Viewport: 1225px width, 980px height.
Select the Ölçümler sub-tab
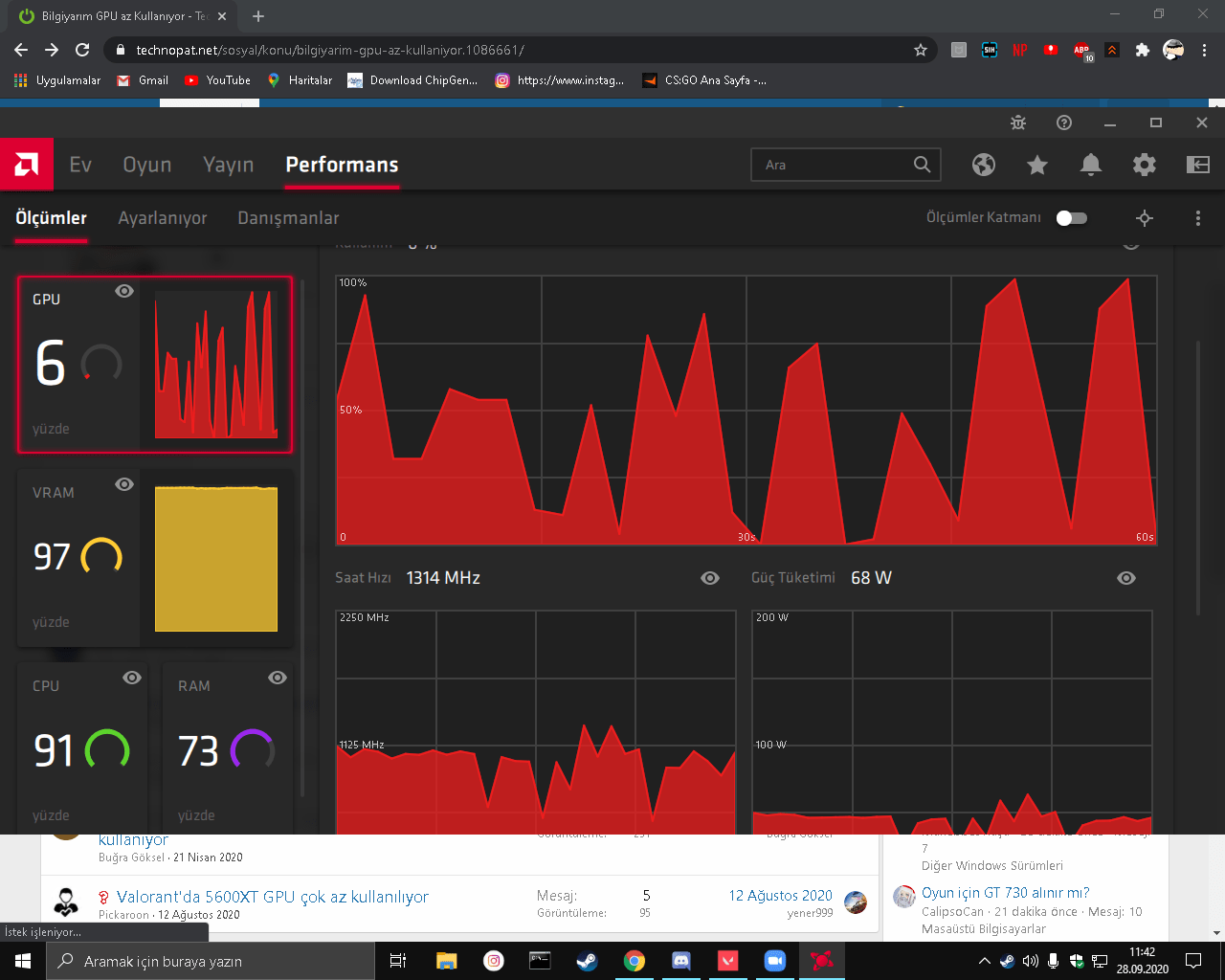click(51, 218)
